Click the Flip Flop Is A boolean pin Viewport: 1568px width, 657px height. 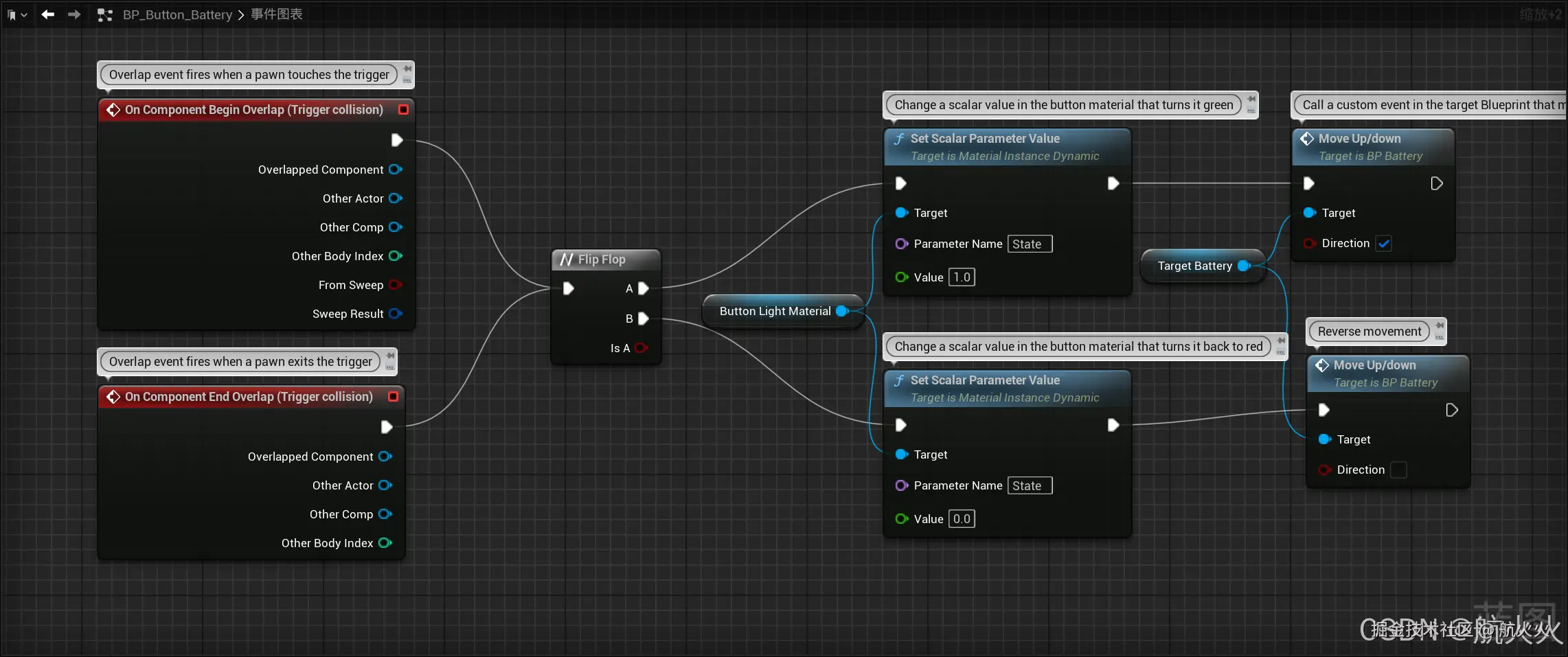point(641,348)
